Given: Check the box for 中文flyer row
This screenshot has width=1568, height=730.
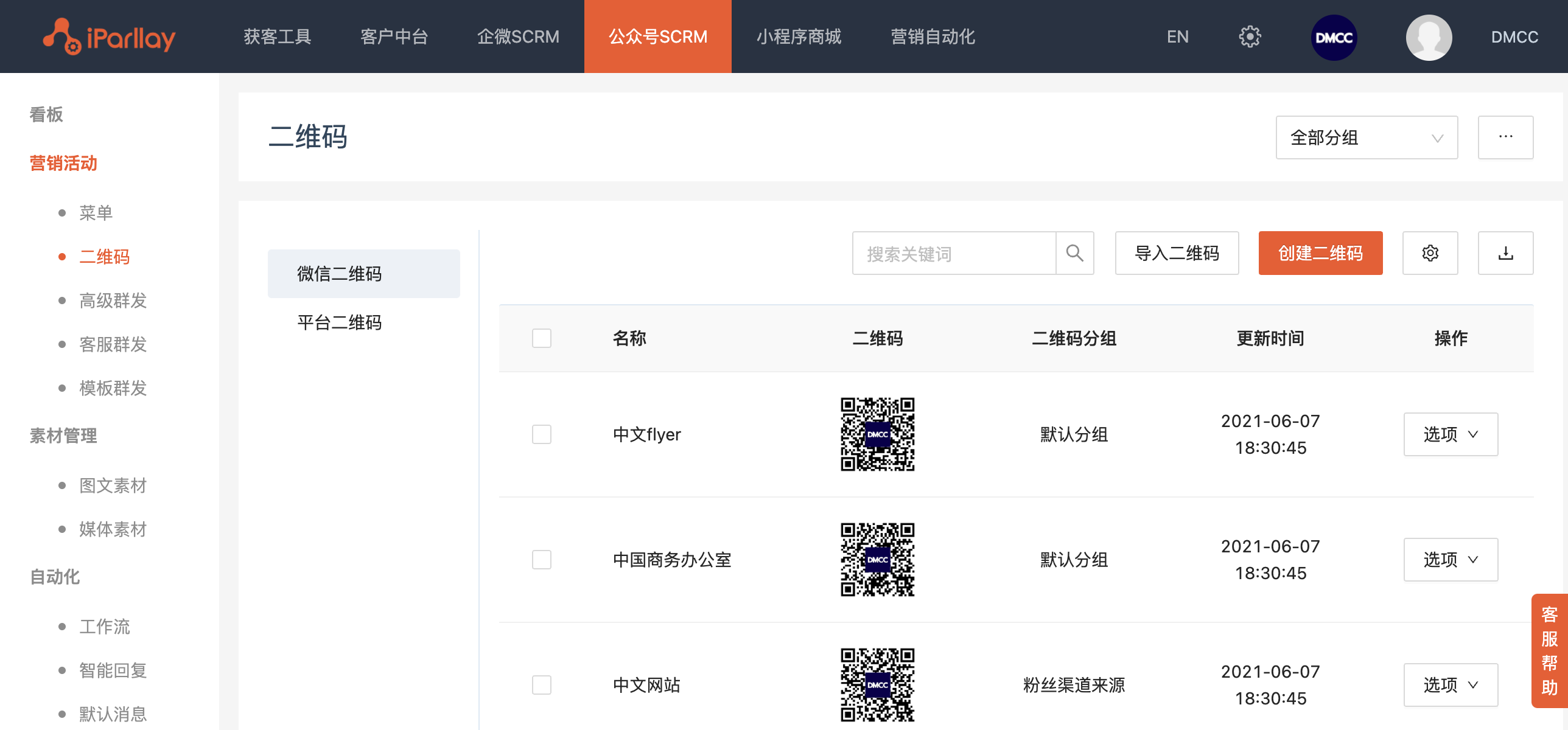Looking at the screenshot, I should [x=541, y=434].
